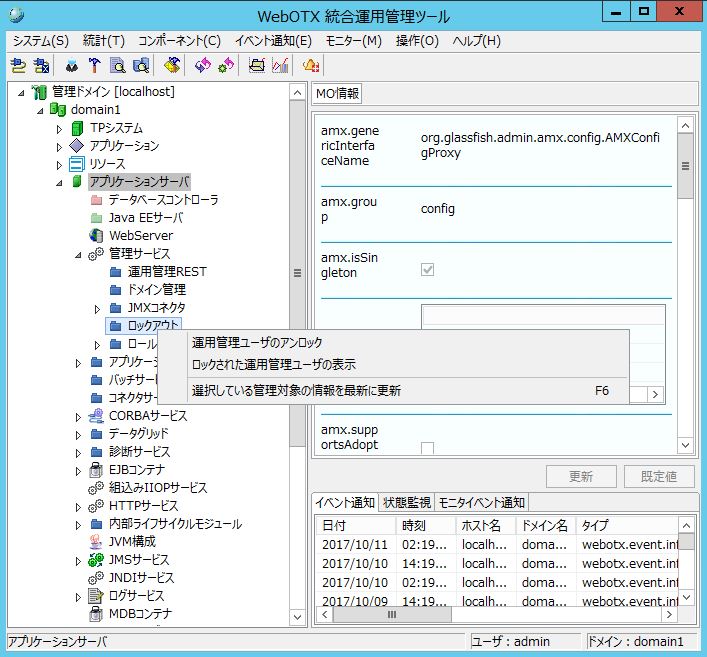Toggle the amx.isSingleton checkbox
This screenshot has height=657, width=707.
click(428, 269)
